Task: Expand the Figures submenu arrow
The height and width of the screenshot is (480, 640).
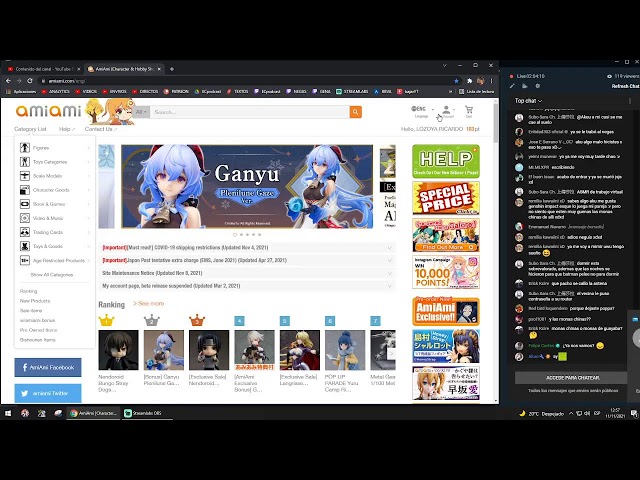Action: point(88,148)
